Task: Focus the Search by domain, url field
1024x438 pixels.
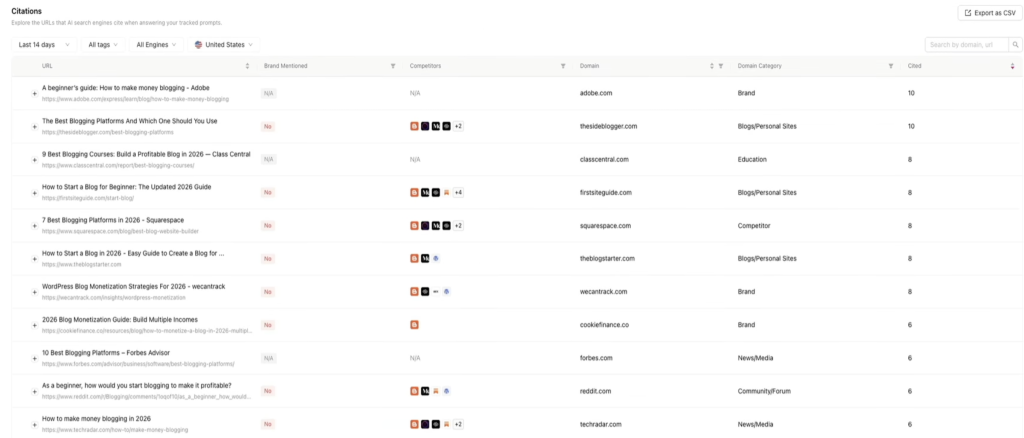Action: pyautogui.click(x=967, y=45)
